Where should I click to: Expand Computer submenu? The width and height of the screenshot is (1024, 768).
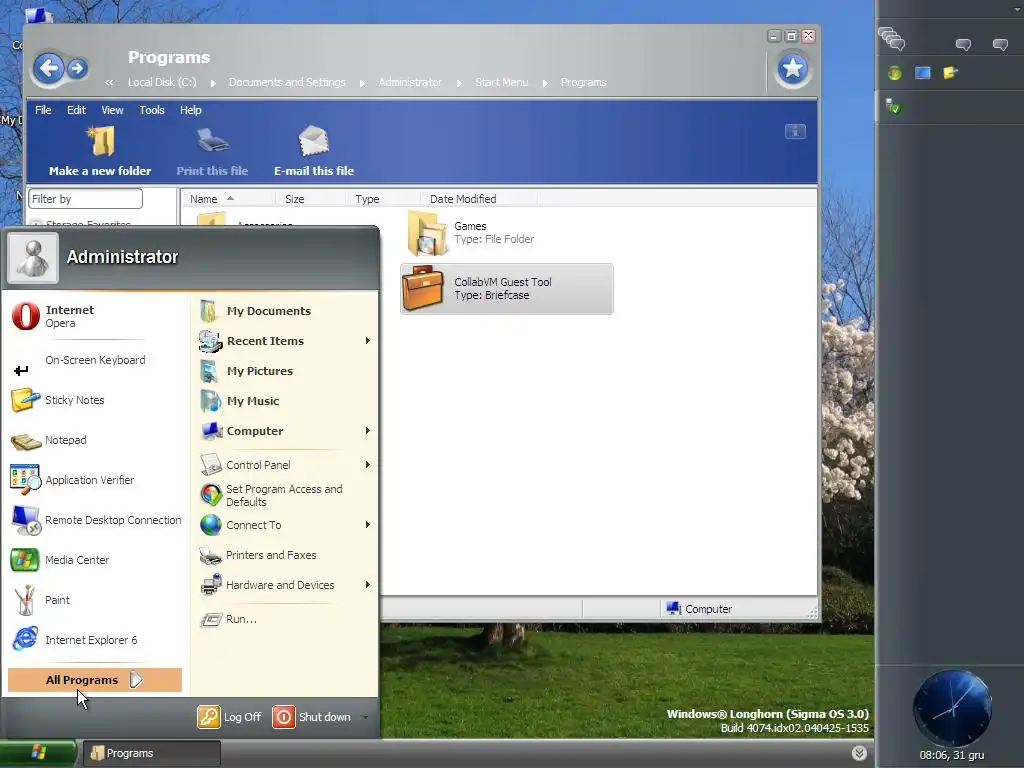pyautogui.click(x=368, y=431)
